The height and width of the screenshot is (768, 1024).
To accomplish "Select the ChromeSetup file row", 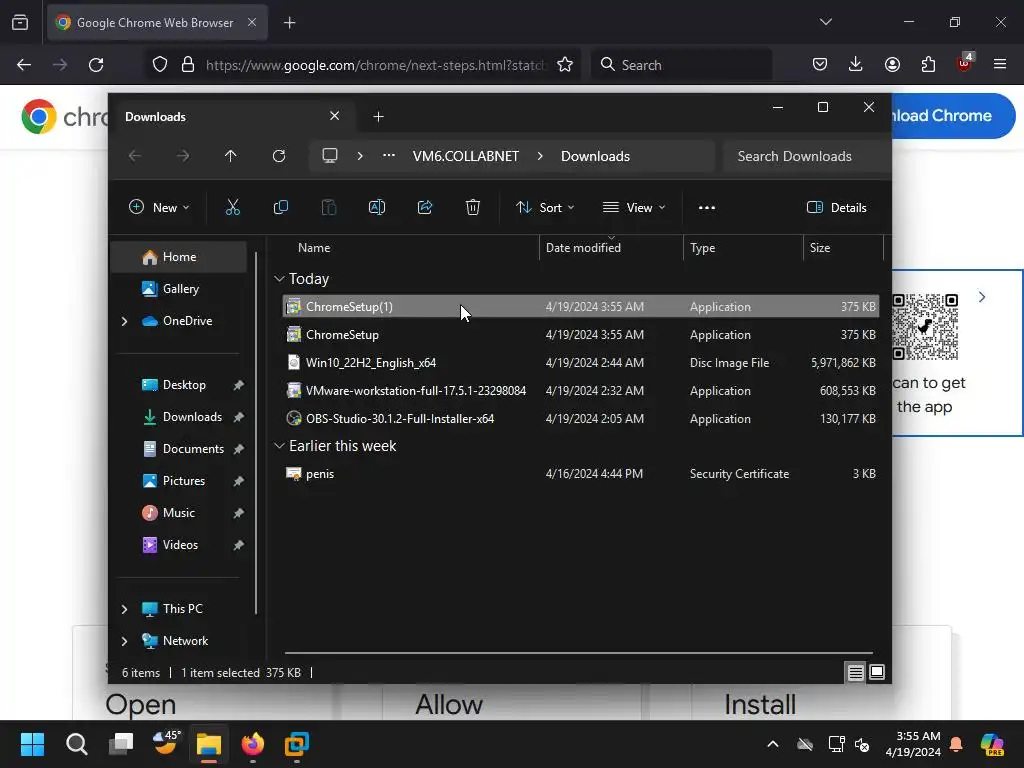I will point(581,334).
